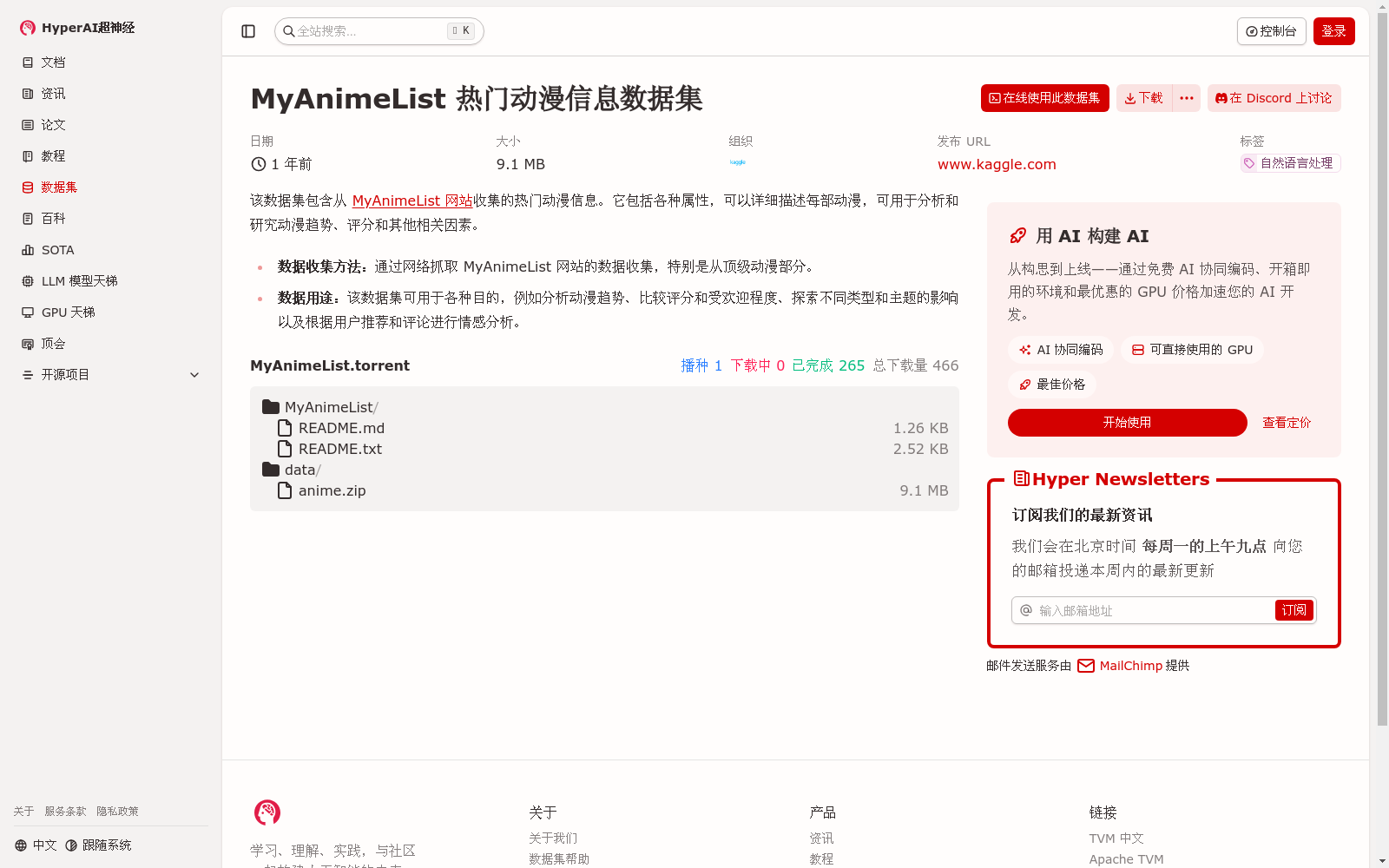Image resolution: width=1389 pixels, height=868 pixels.
Task: Open 关于 link in sidebar footer
Action: point(23,812)
